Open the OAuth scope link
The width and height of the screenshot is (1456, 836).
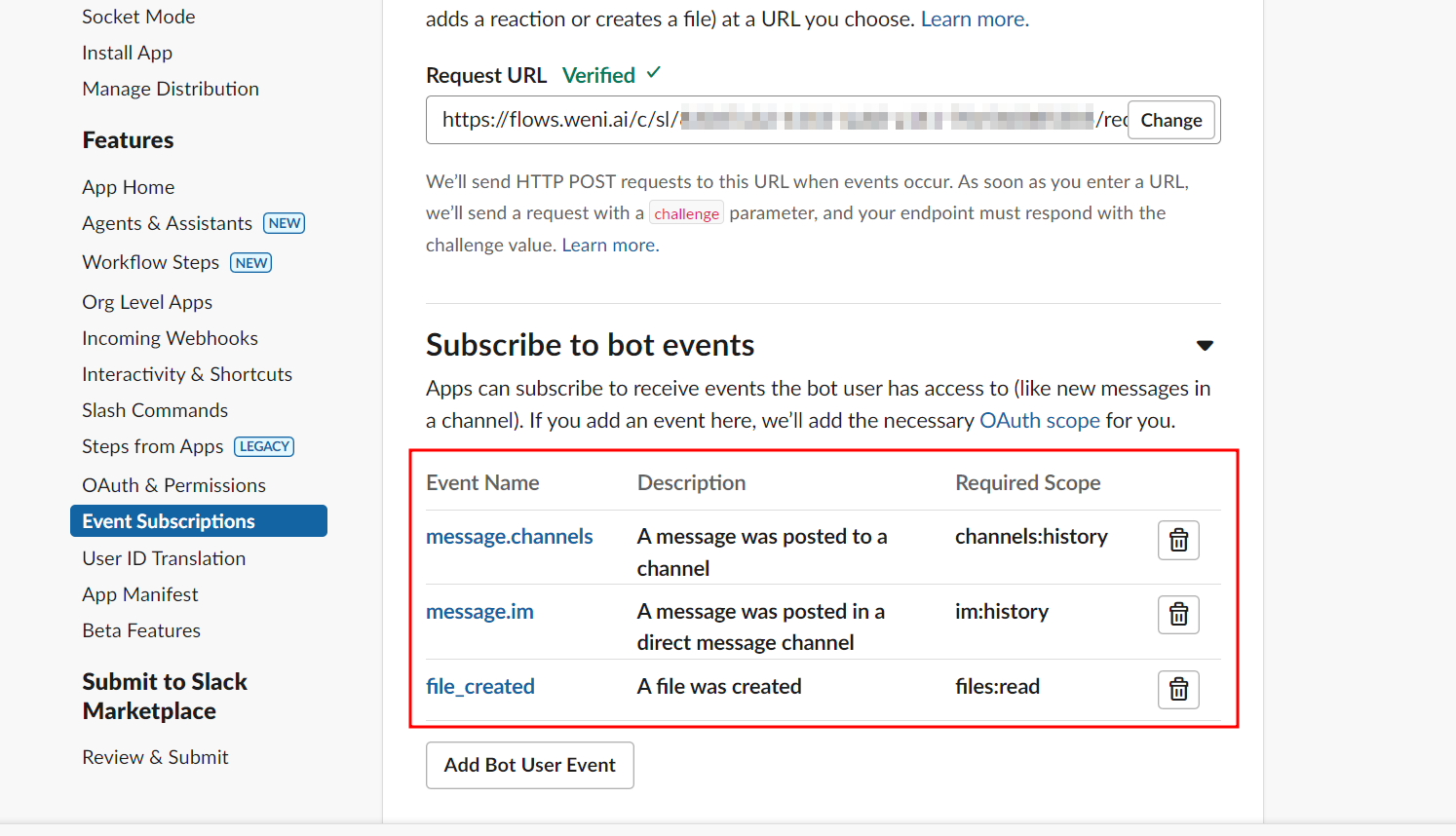point(1040,420)
